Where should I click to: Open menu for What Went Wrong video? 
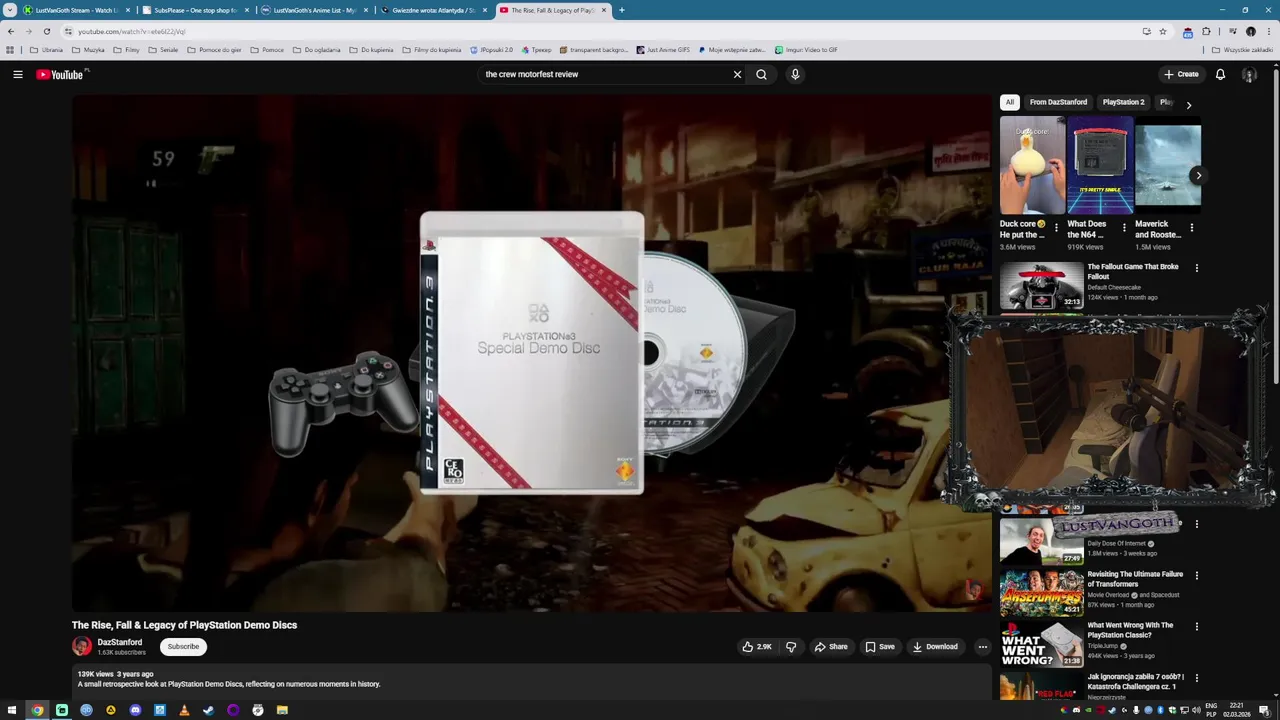pyautogui.click(x=1196, y=626)
